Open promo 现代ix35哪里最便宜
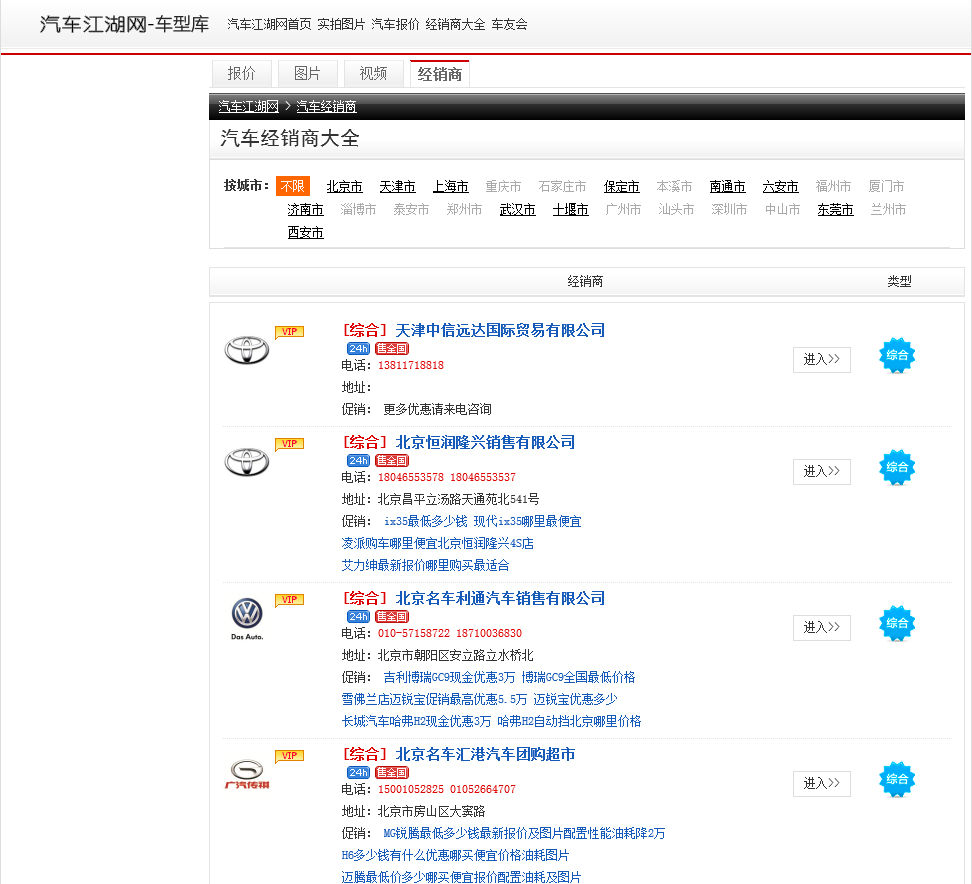The height and width of the screenshot is (884, 972). tap(528, 521)
